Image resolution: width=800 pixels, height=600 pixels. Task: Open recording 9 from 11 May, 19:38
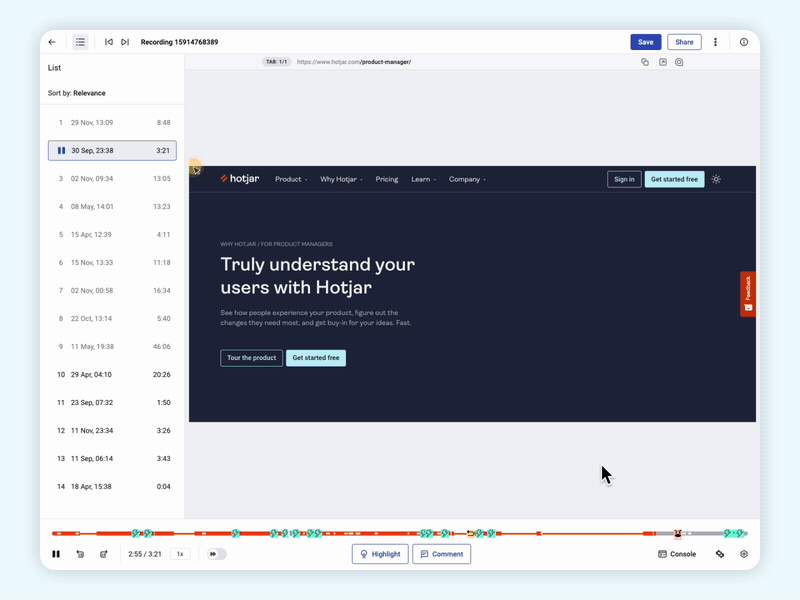(x=112, y=347)
